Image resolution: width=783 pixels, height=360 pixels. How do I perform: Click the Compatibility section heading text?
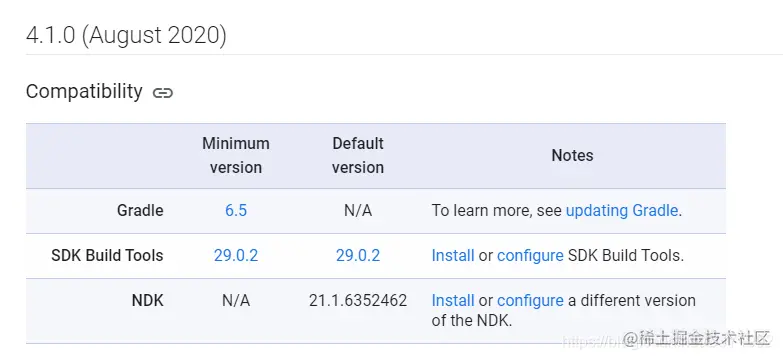point(84,92)
